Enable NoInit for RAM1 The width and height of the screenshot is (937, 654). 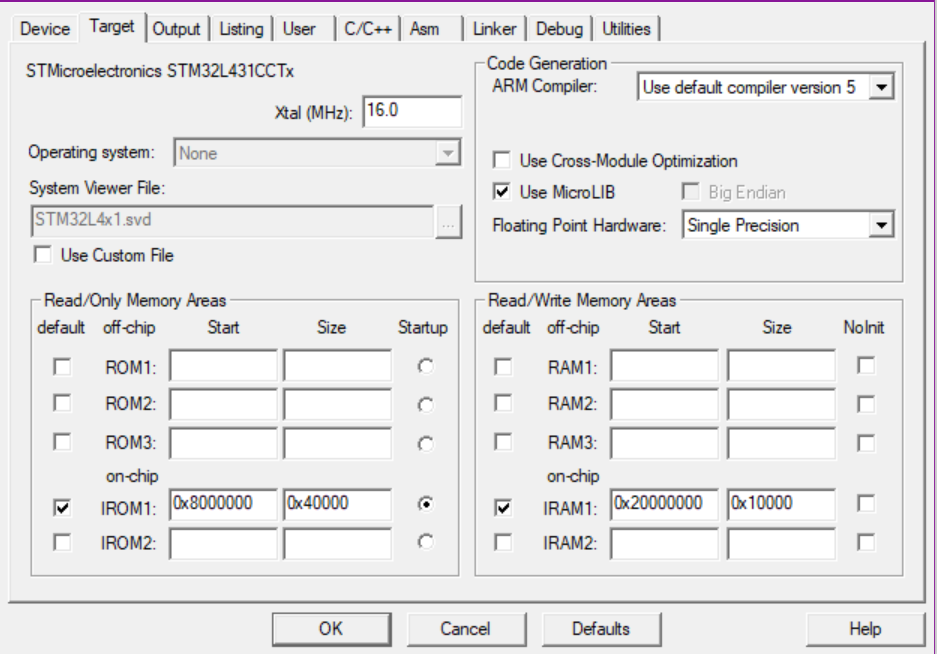[866, 365]
